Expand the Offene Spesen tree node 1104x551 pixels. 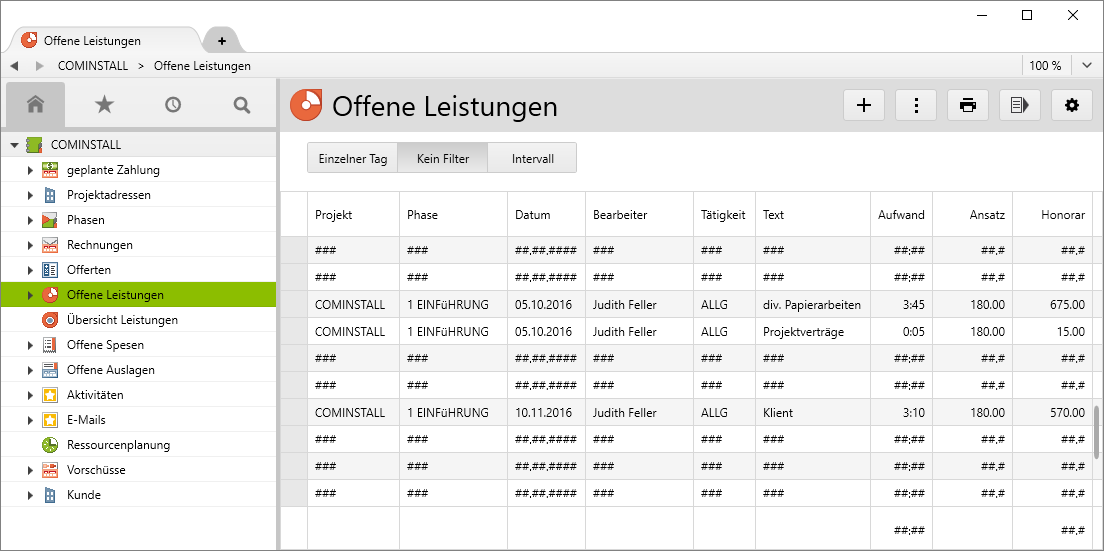pyautogui.click(x=30, y=345)
